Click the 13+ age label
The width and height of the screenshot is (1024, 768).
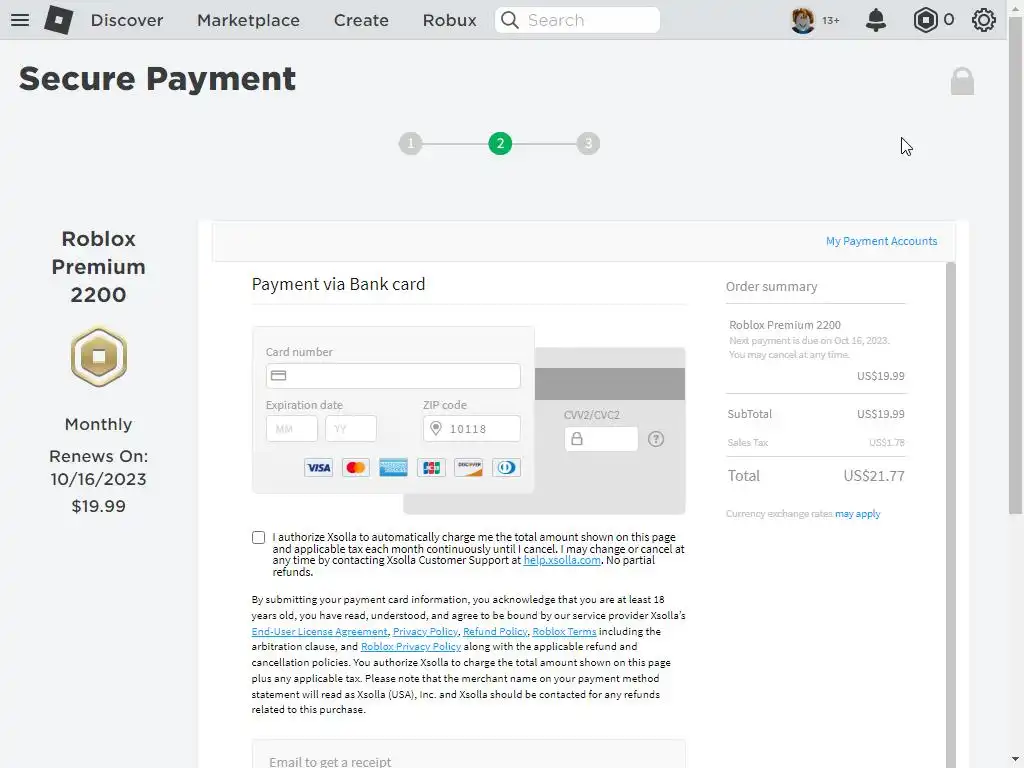click(x=831, y=20)
